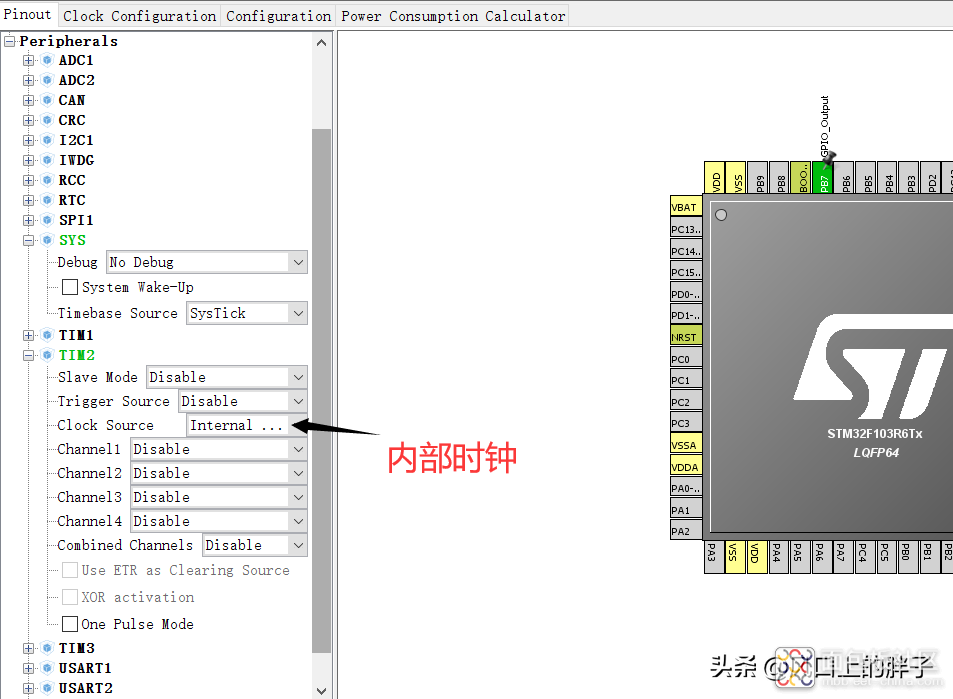
Task: Click the scrollbar down arrow
Action: point(322,691)
